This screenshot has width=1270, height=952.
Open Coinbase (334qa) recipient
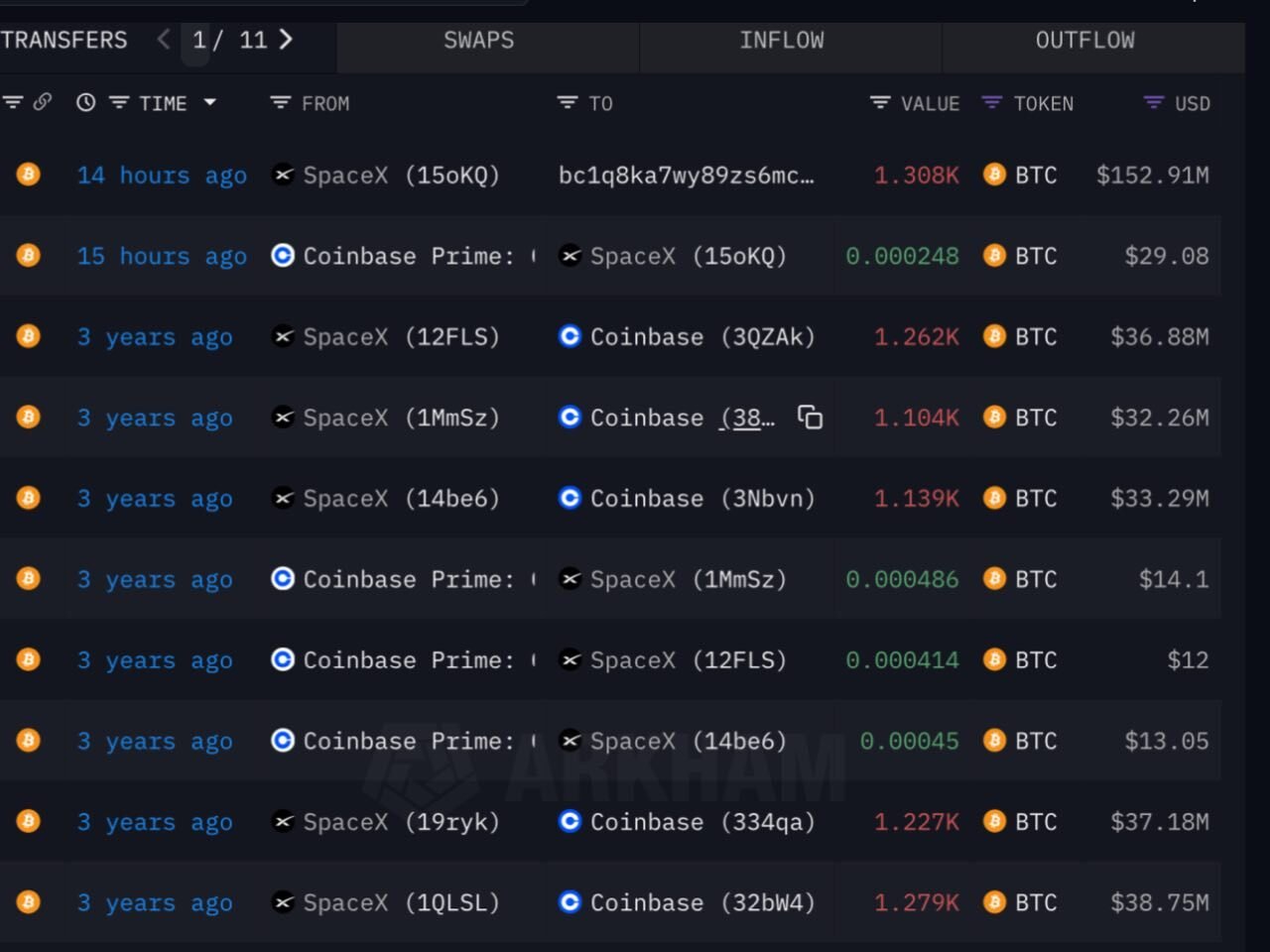702,822
